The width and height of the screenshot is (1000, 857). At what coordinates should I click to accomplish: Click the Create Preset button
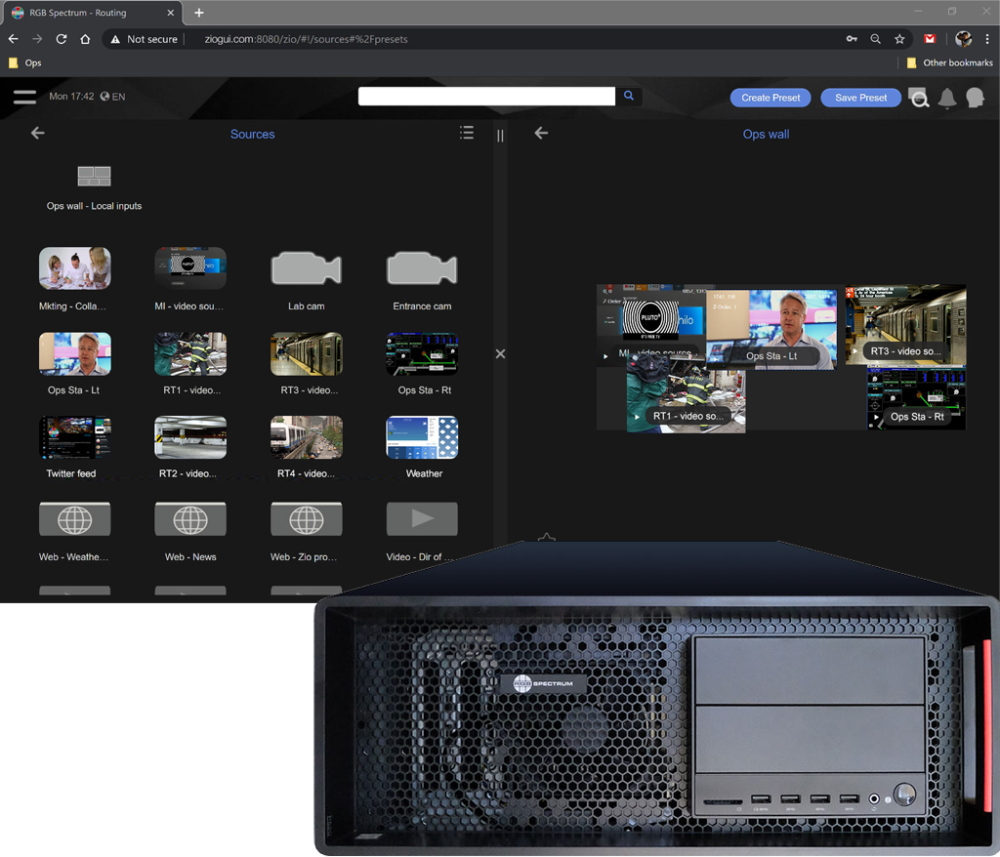770,97
